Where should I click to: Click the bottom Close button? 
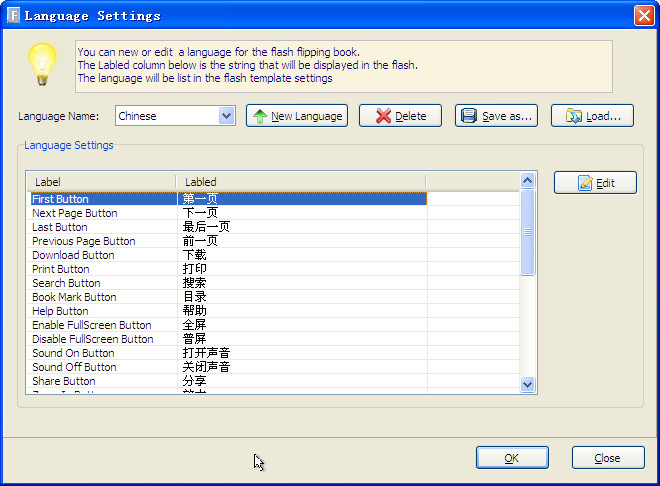608,458
